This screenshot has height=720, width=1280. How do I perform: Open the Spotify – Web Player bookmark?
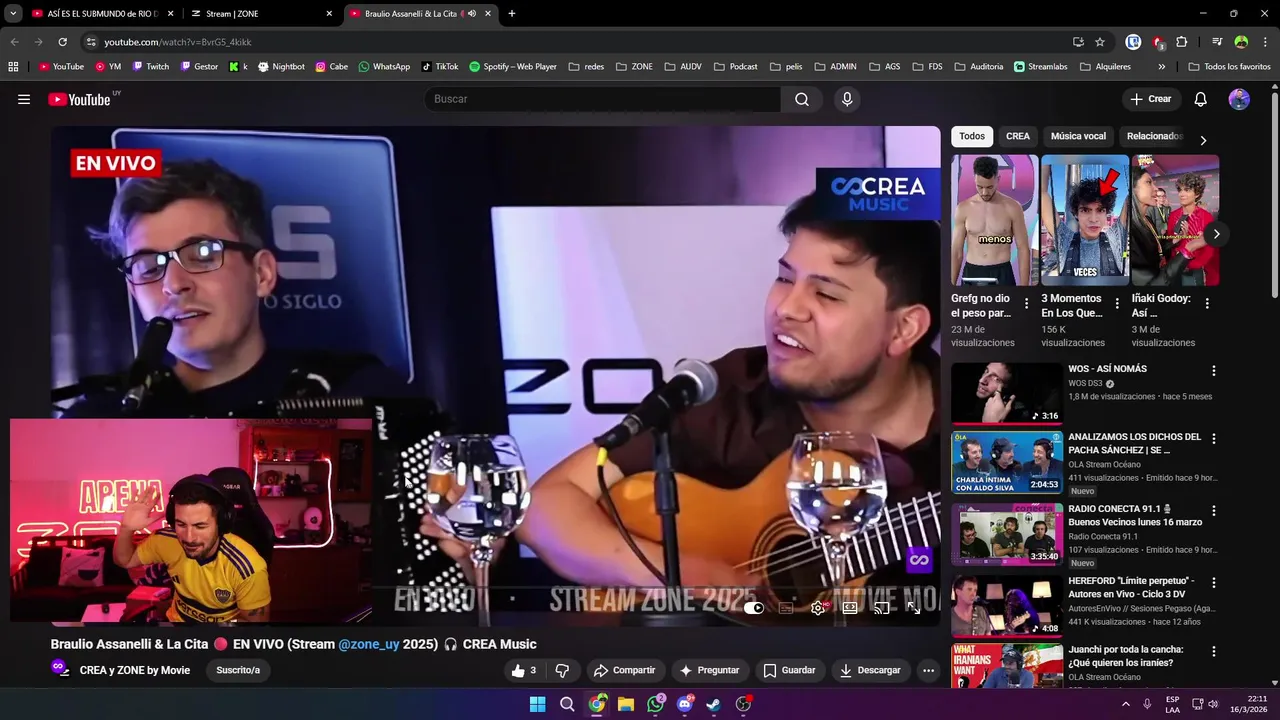pos(513,67)
